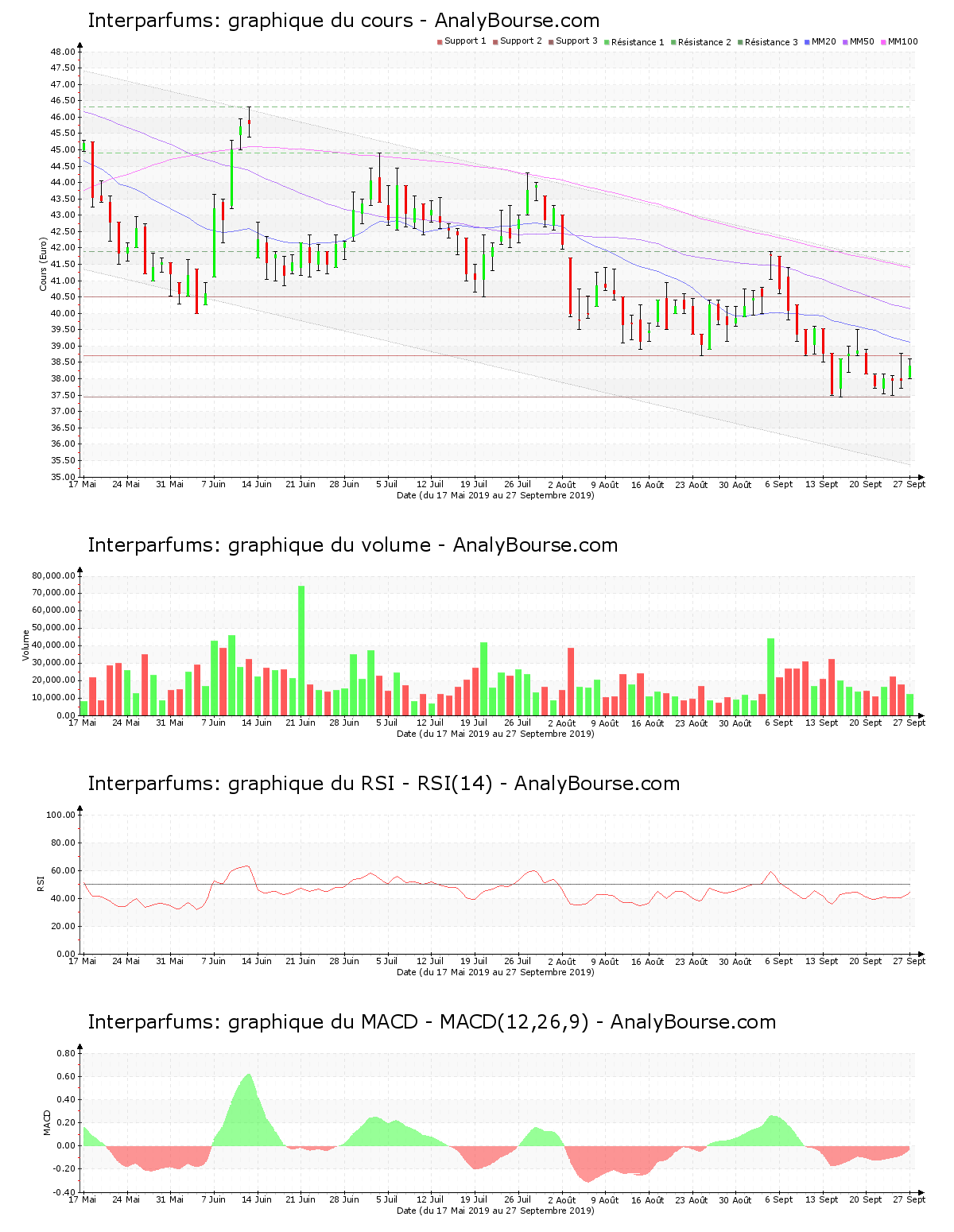Click the 'Volume' vertical axis label
954x1232 pixels.
26,645
